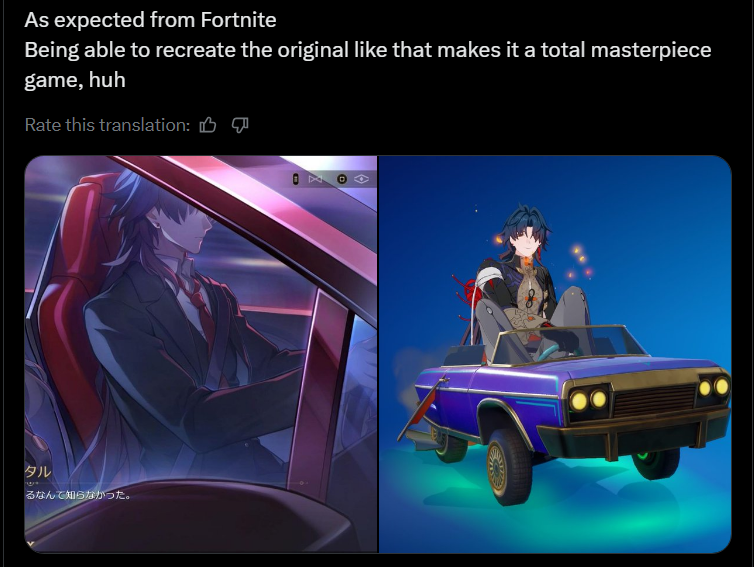Image resolution: width=754 pixels, height=567 pixels.
Task: Click the dialogue divider line end dot
Action: (x=302, y=482)
